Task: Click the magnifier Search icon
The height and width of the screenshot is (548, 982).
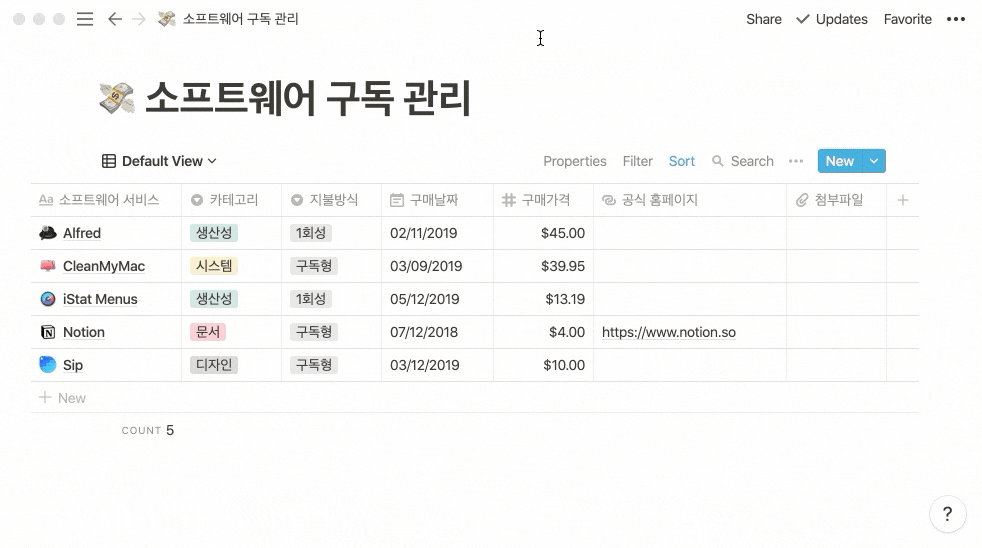Action: coord(718,161)
